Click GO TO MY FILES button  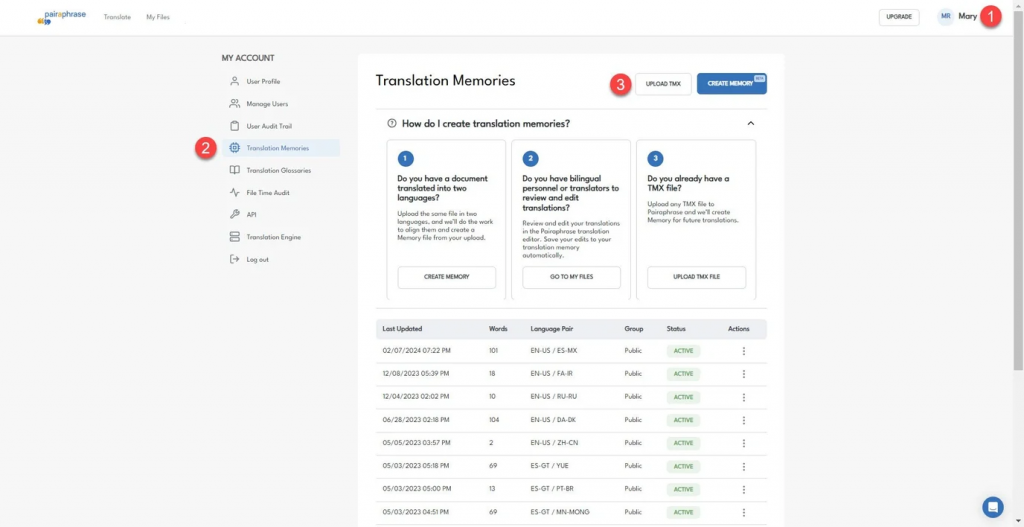pos(571,277)
